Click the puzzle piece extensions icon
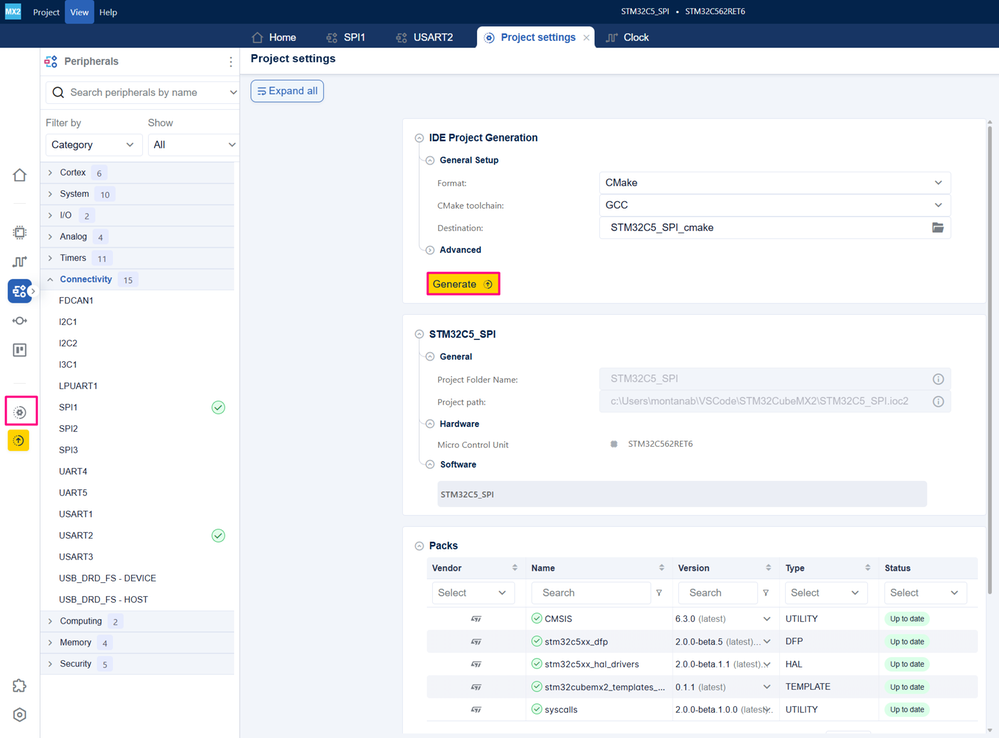999x738 pixels. coord(20,686)
